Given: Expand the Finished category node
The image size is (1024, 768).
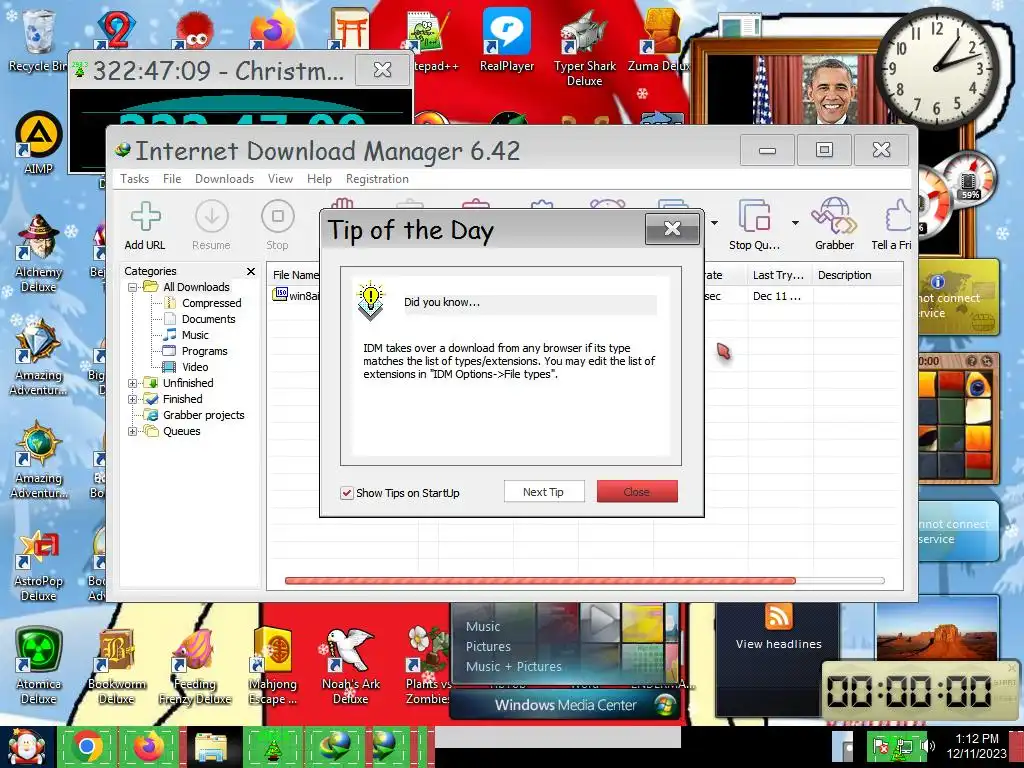Looking at the screenshot, I should (x=133, y=399).
